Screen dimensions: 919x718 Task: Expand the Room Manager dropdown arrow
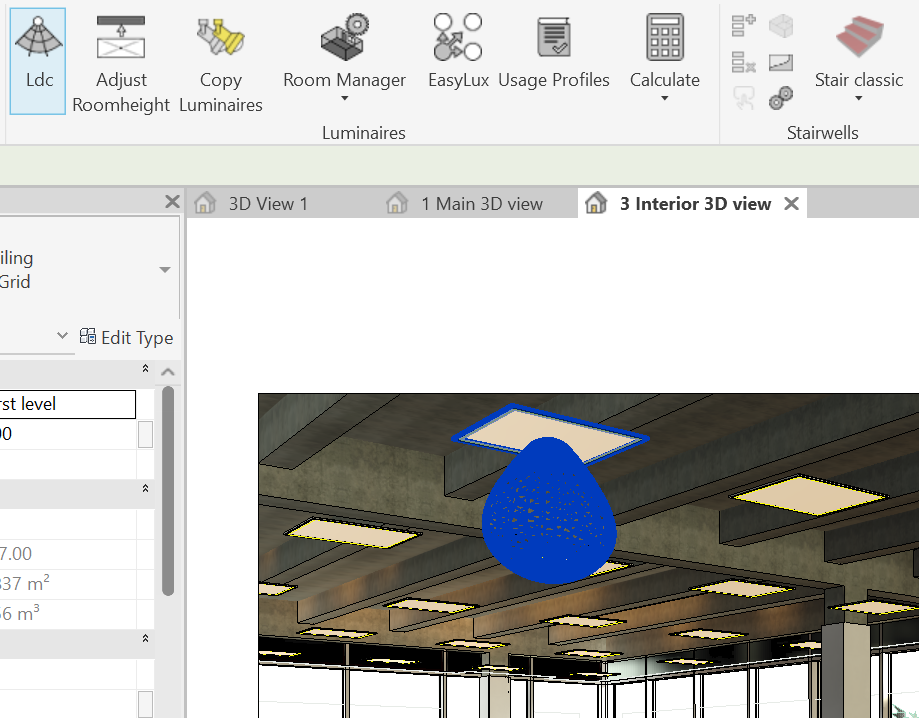[344, 99]
